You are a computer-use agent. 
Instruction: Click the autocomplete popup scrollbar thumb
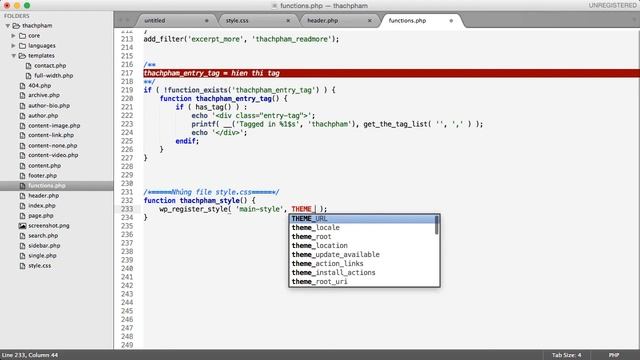(x=437, y=225)
